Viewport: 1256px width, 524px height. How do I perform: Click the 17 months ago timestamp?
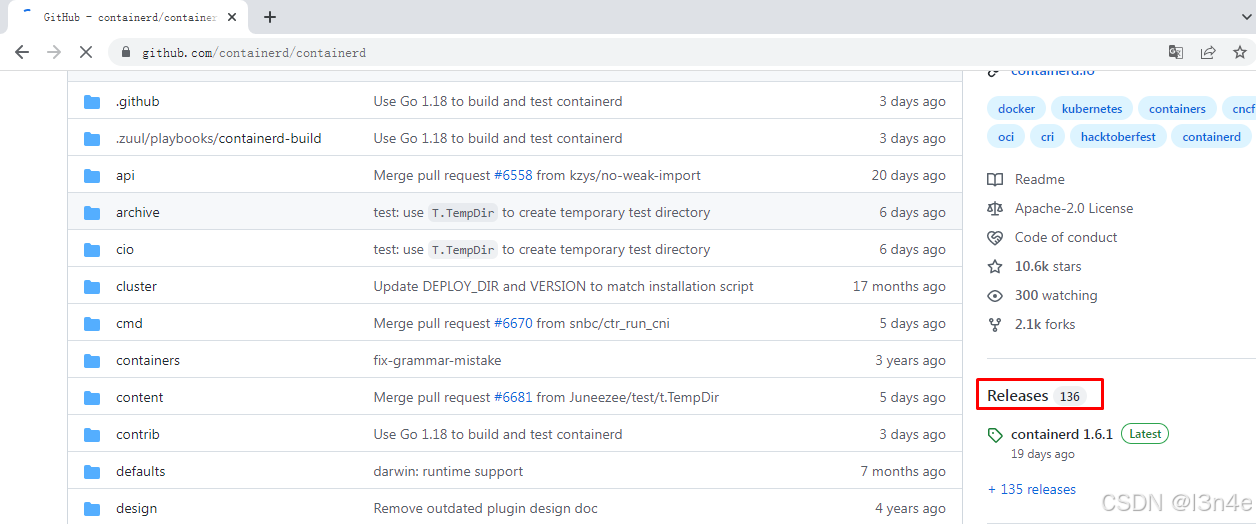(899, 286)
